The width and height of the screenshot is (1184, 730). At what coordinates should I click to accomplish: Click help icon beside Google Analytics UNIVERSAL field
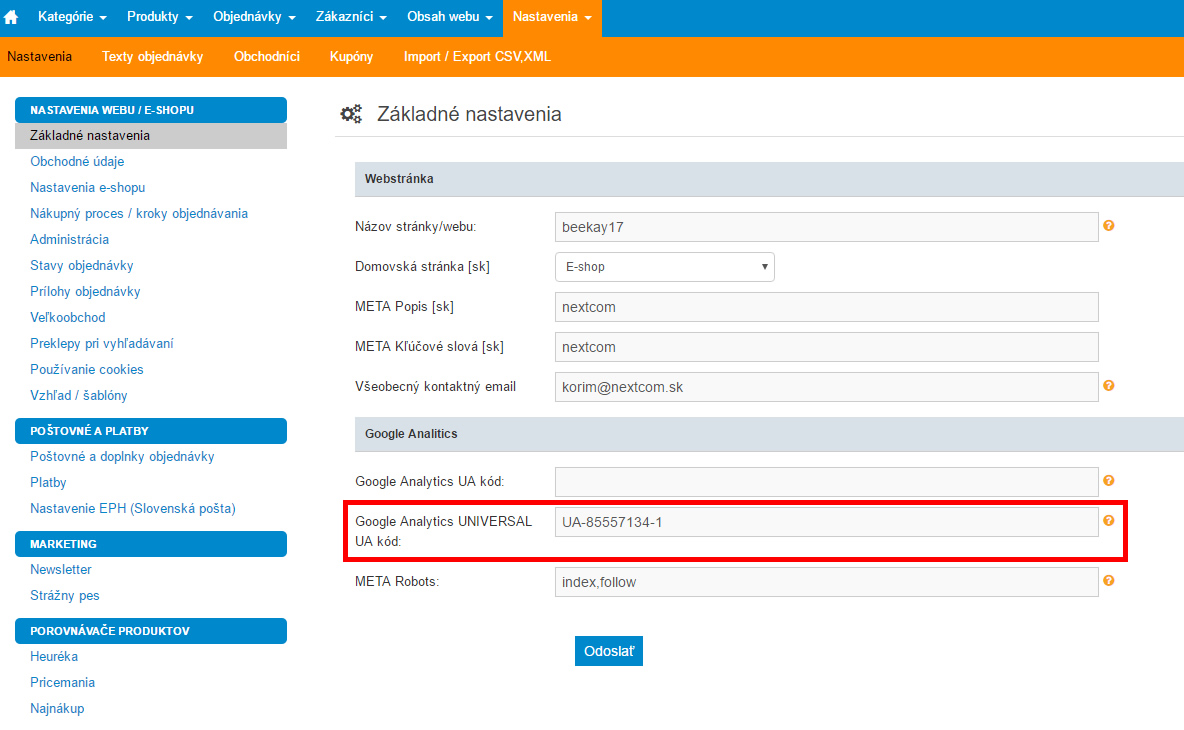[1108, 520]
